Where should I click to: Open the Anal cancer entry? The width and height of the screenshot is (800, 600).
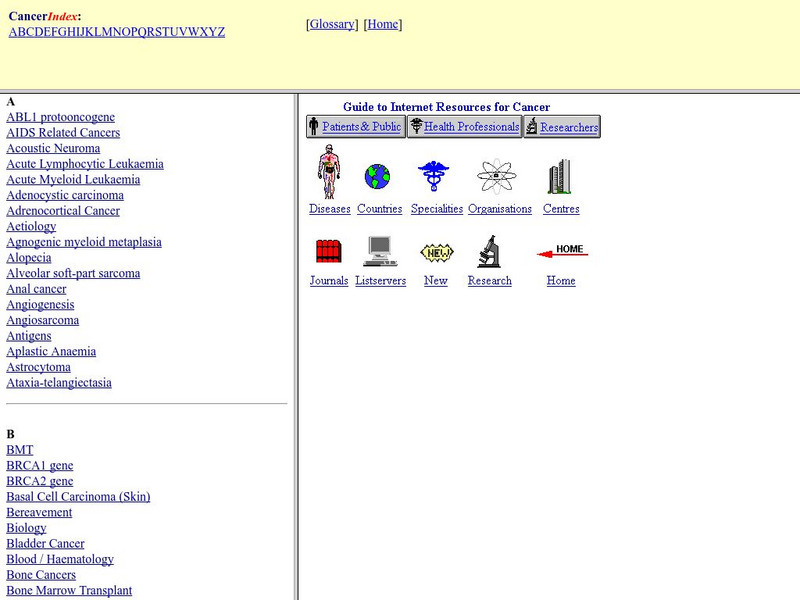point(36,289)
